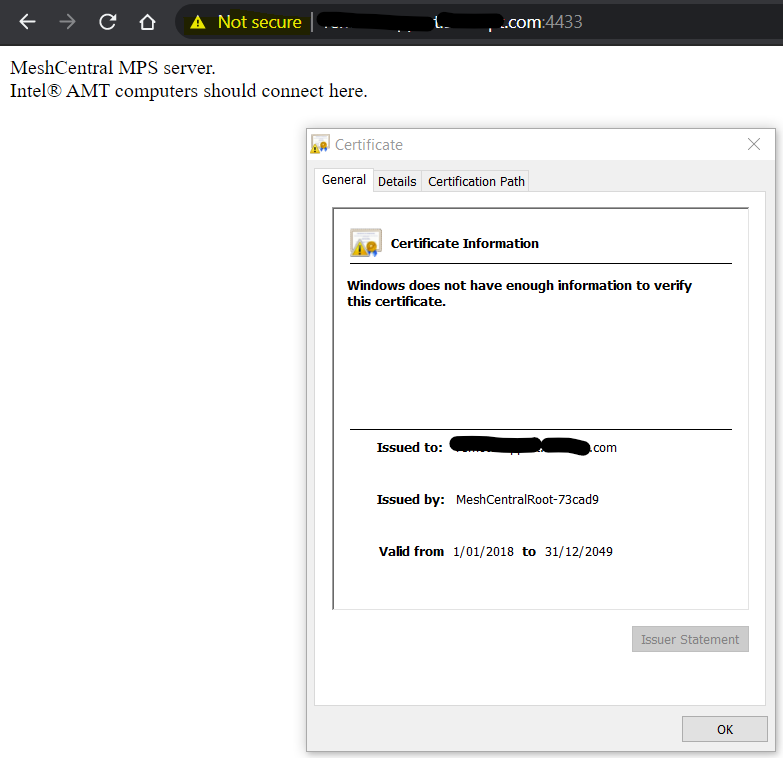Open the browser home page icon

pos(147,22)
